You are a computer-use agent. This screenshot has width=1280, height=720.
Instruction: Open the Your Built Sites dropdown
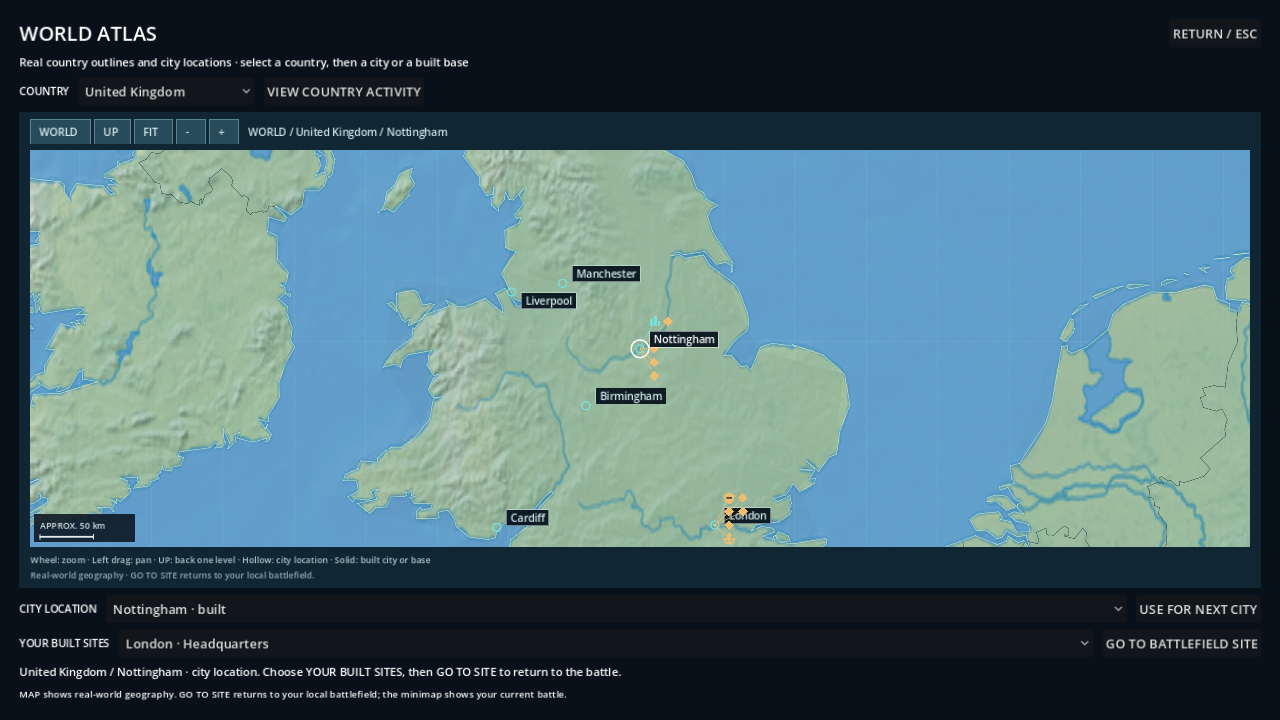click(x=606, y=643)
